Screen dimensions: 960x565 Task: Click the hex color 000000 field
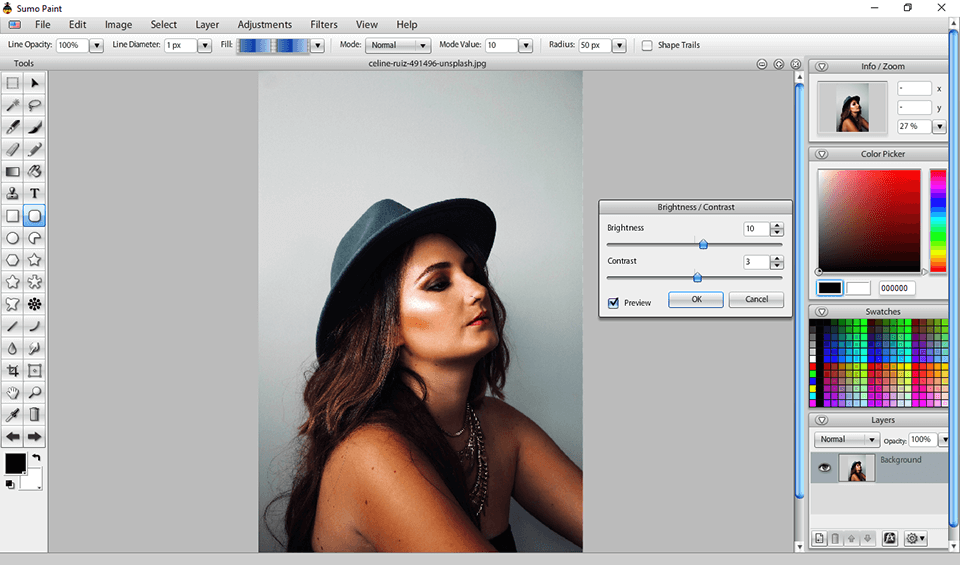[x=896, y=288]
